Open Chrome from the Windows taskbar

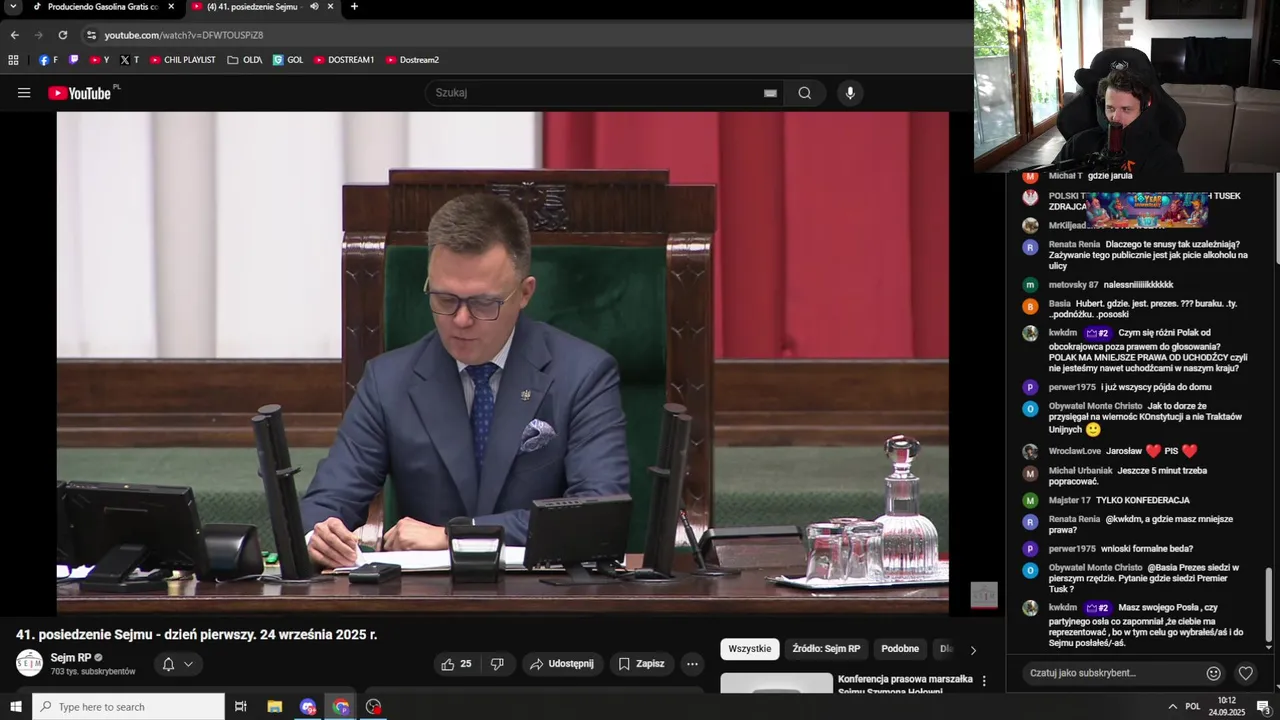pyautogui.click(x=341, y=707)
